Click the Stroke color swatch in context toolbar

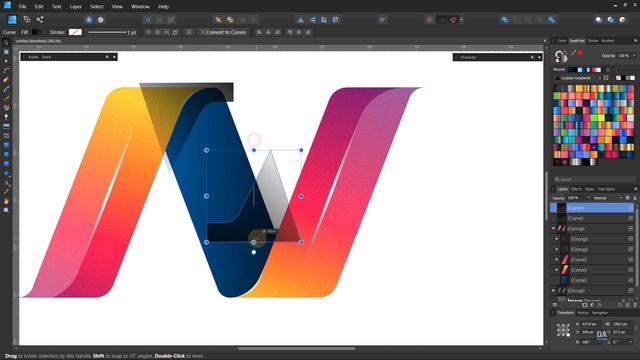coord(75,32)
